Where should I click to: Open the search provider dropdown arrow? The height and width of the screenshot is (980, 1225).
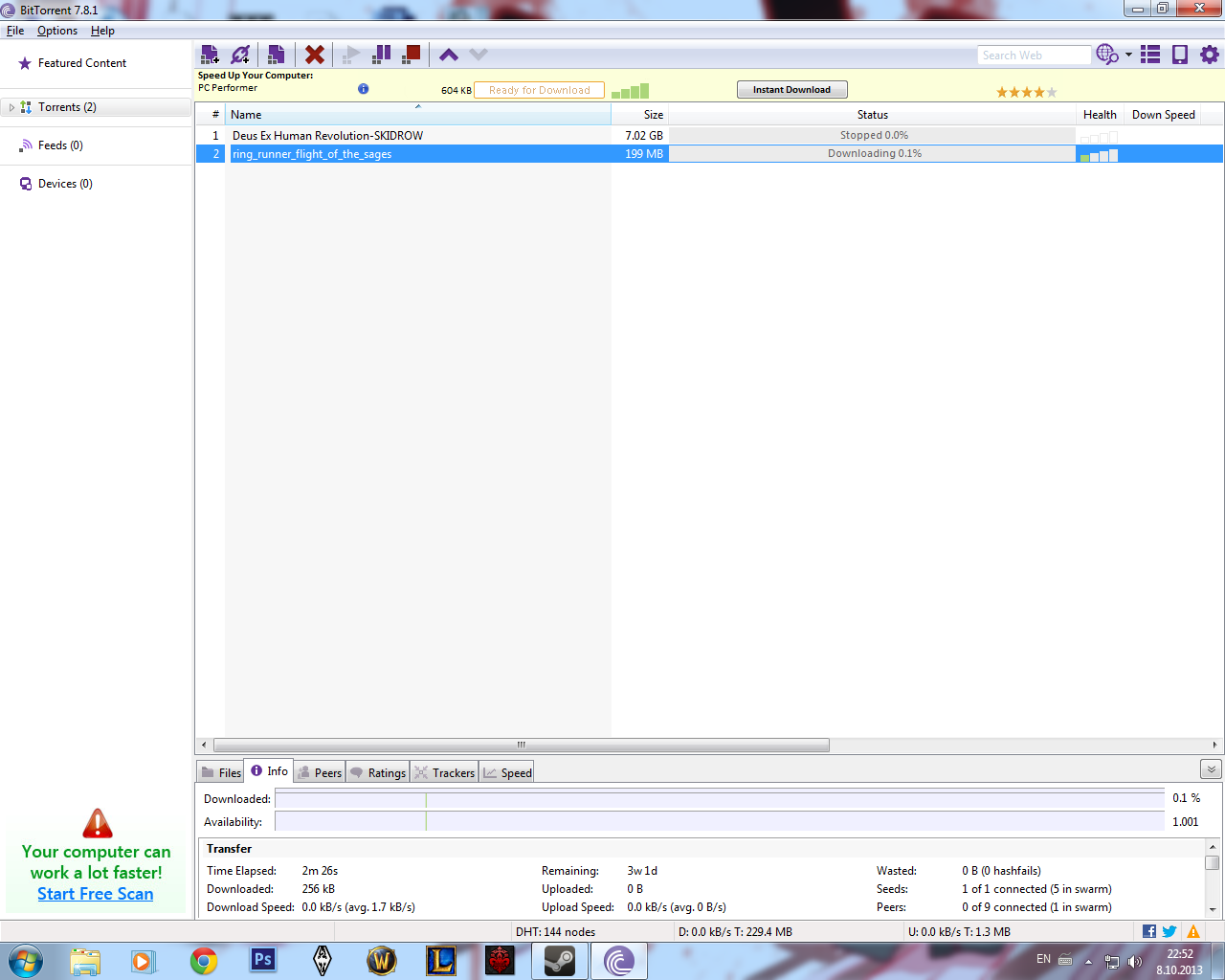[1128, 55]
